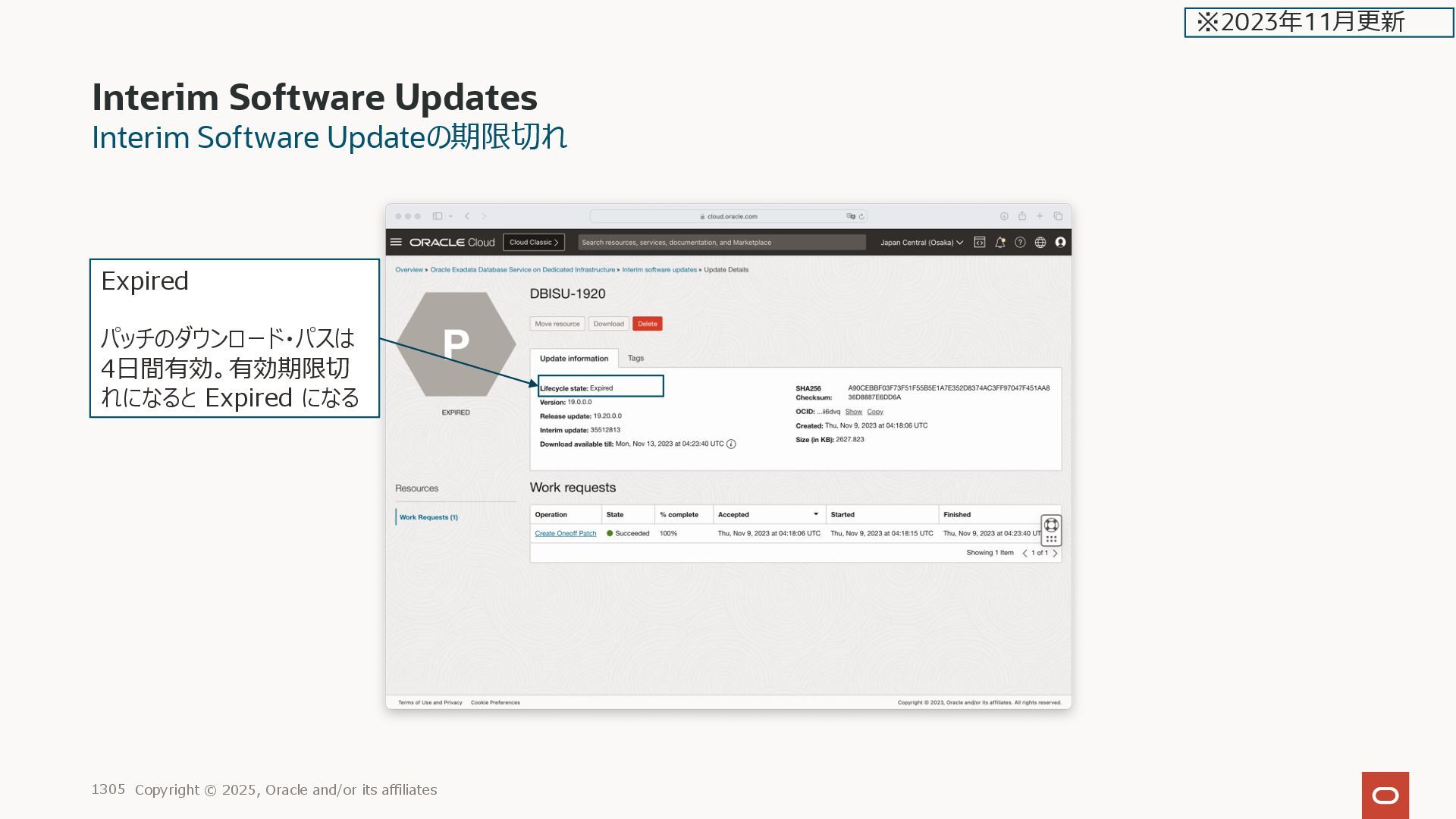Open the Cloud Shell developer tools icon
The width and height of the screenshot is (1456, 819).
coord(980,243)
